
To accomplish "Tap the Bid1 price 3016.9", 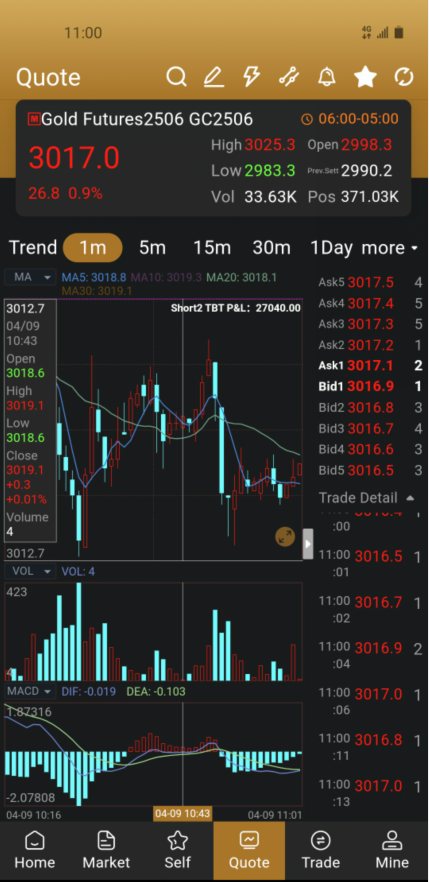I will tap(371, 386).
